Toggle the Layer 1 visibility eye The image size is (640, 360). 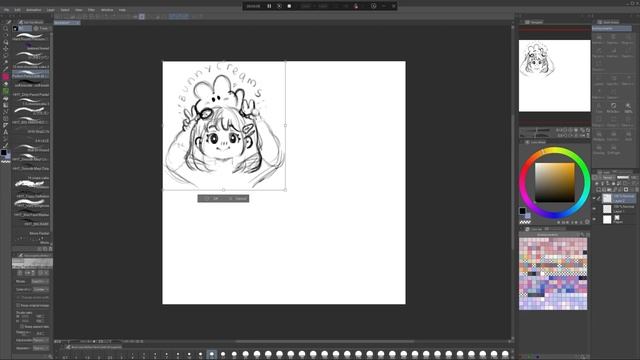594,209
